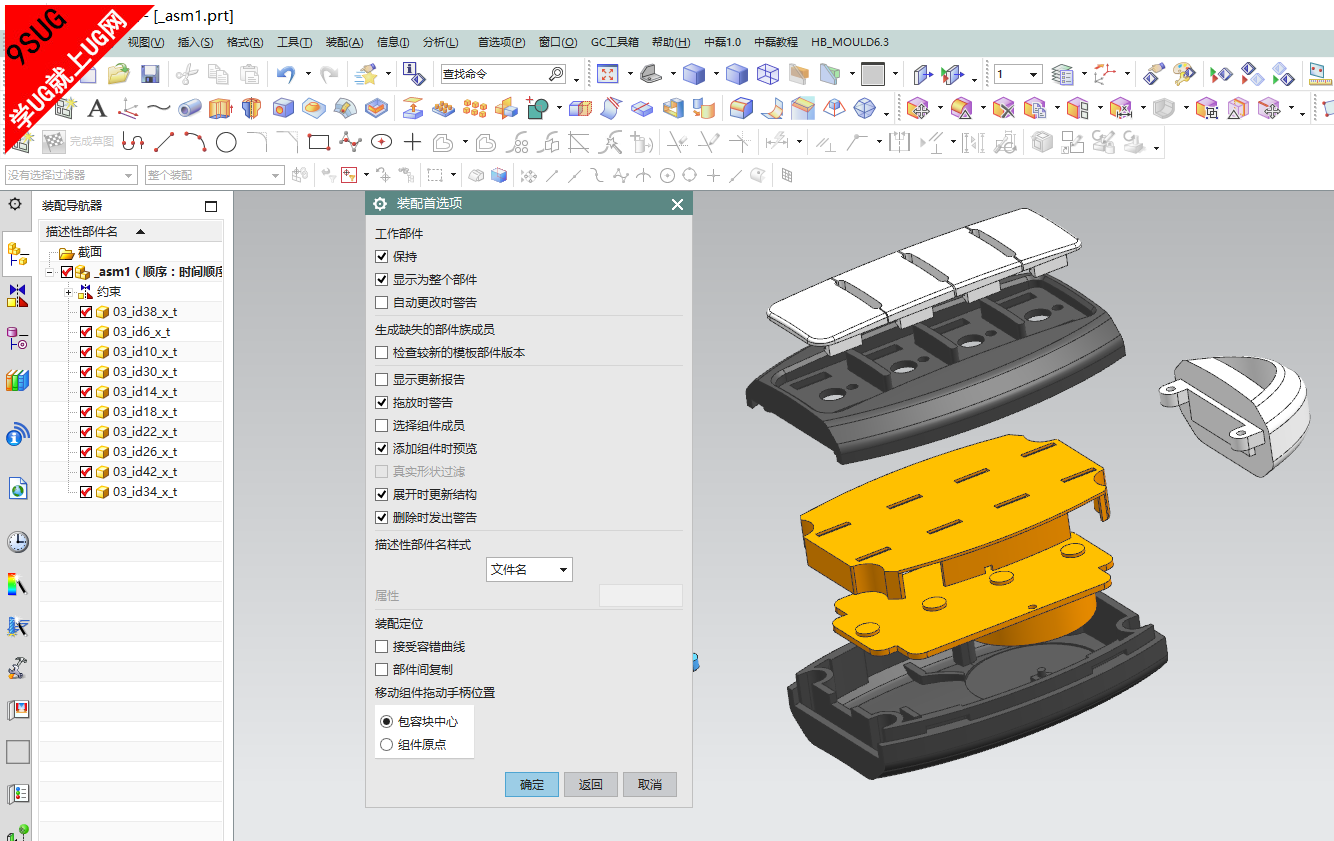Viewport: 1334px width, 841px height.
Task: Choose the Line sketch tool
Action: click(x=164, y=142)
